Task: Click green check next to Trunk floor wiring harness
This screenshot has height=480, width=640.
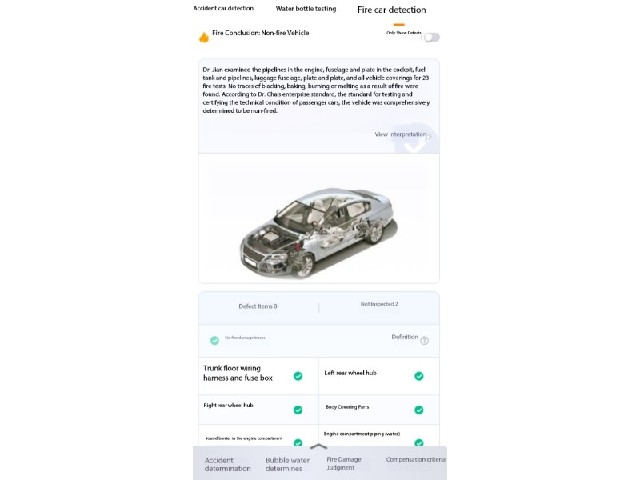Action: click(298, 376)
